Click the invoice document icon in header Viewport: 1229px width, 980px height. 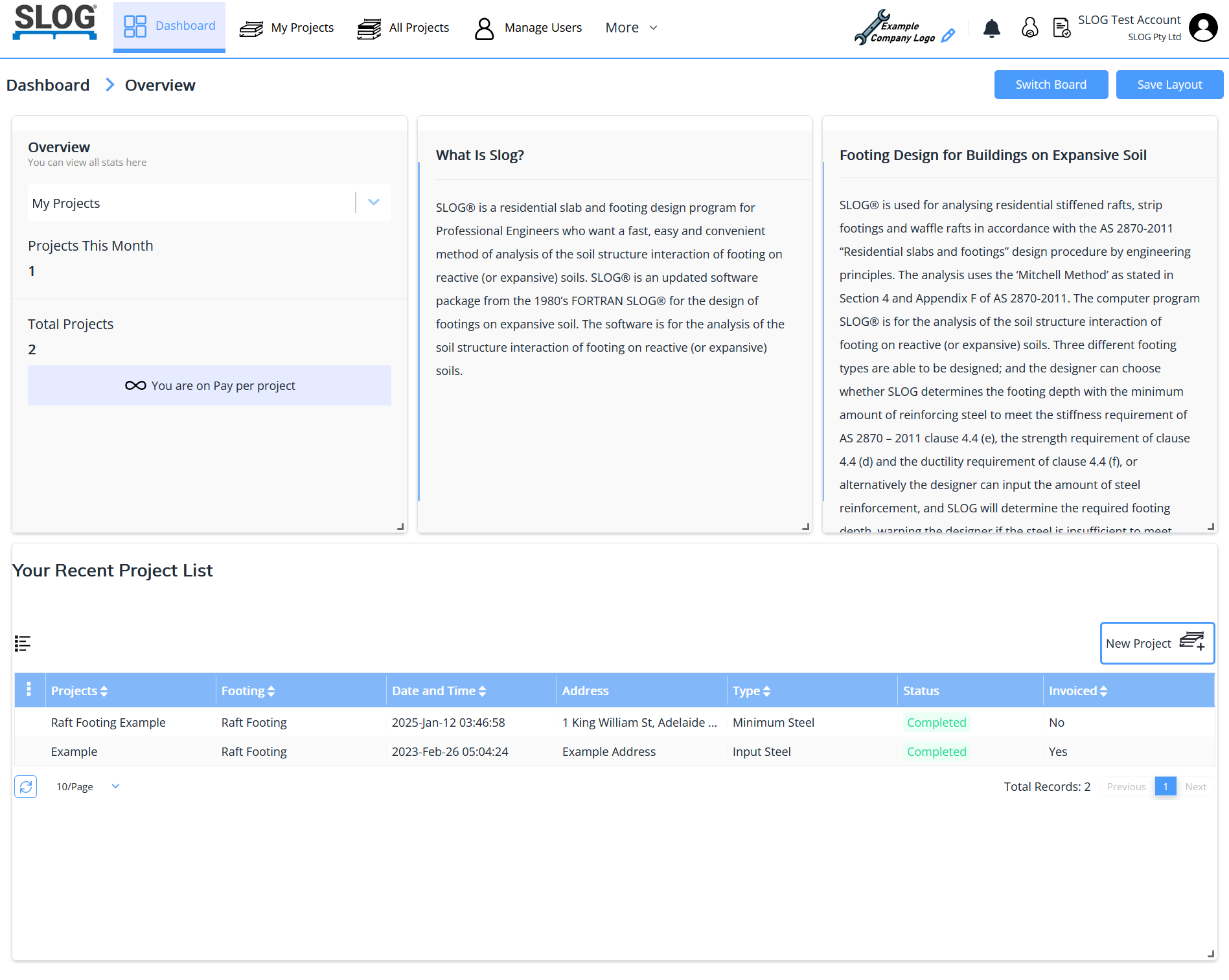coord(1061,28)
